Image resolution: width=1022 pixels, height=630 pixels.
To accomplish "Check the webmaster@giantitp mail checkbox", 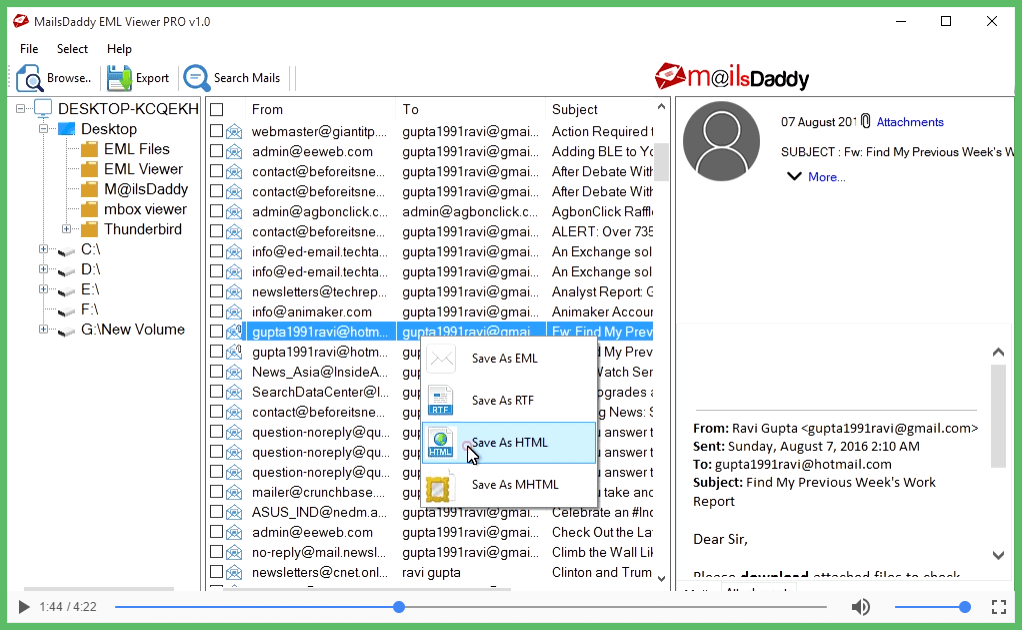I will coord(216,131).
